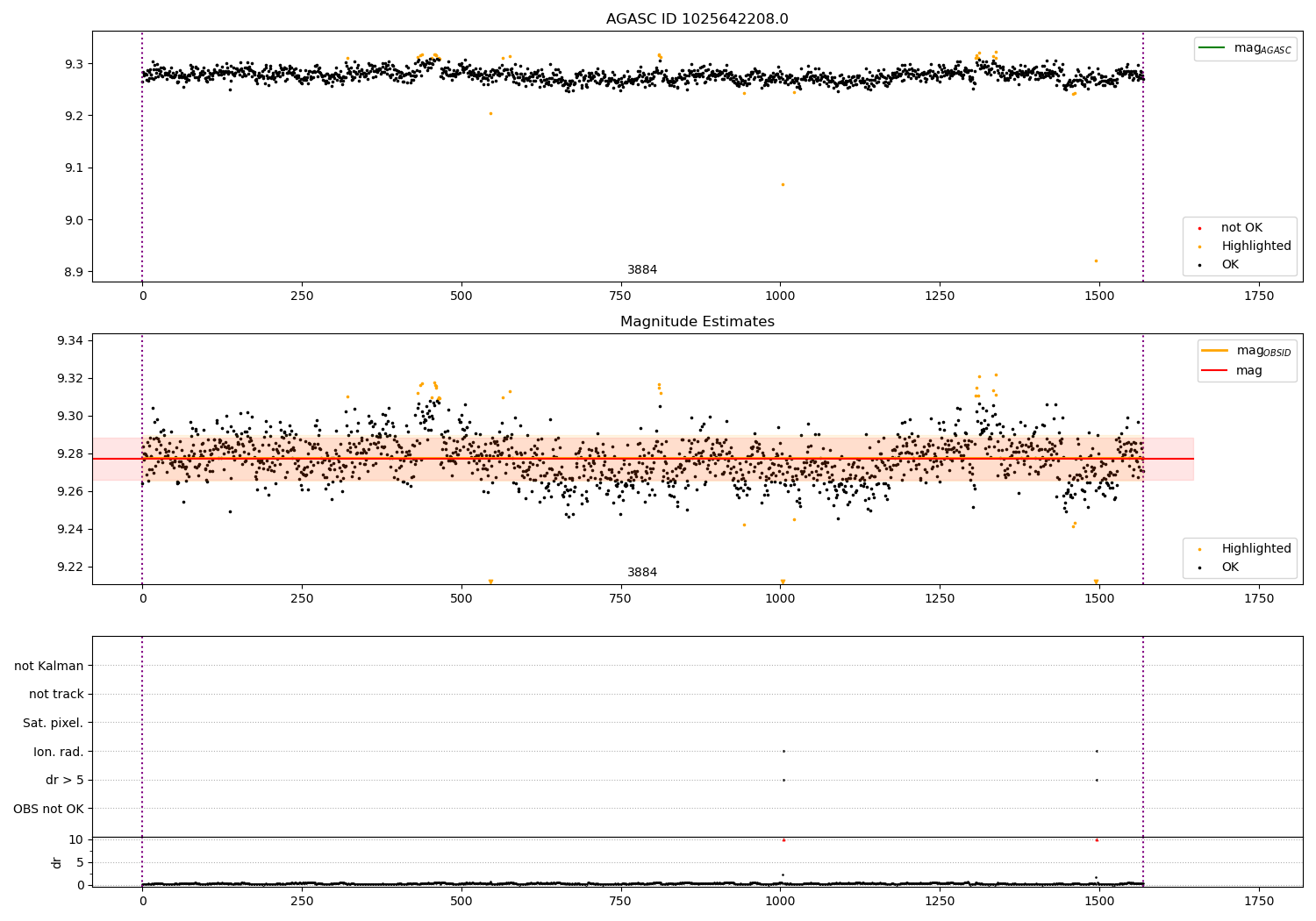Screen dimensions: 1316x921
Task: Click the 'Sat. pixel.' row label
Action: pos(54,723)
